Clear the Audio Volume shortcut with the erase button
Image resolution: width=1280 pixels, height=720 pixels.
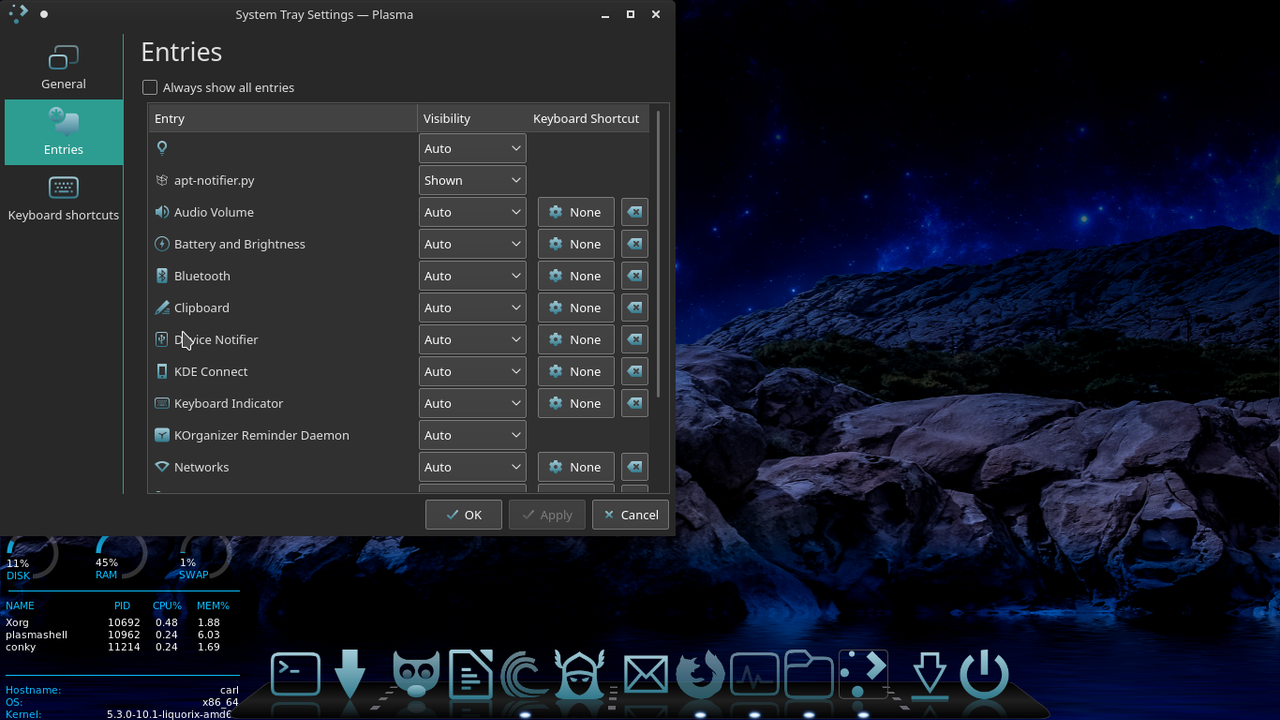click(634, 211)
